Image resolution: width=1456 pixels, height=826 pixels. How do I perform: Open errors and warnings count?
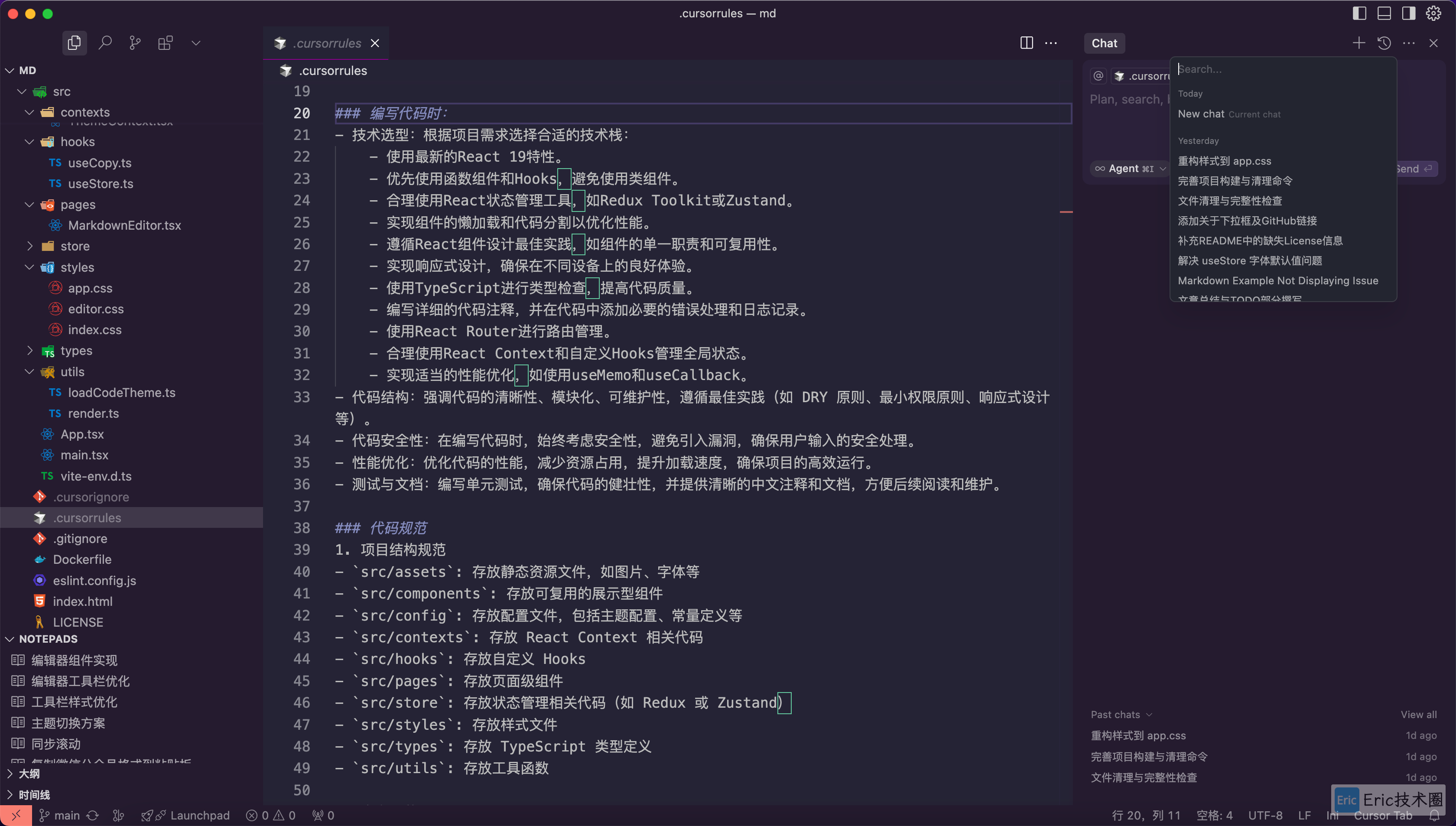[270, 815]
